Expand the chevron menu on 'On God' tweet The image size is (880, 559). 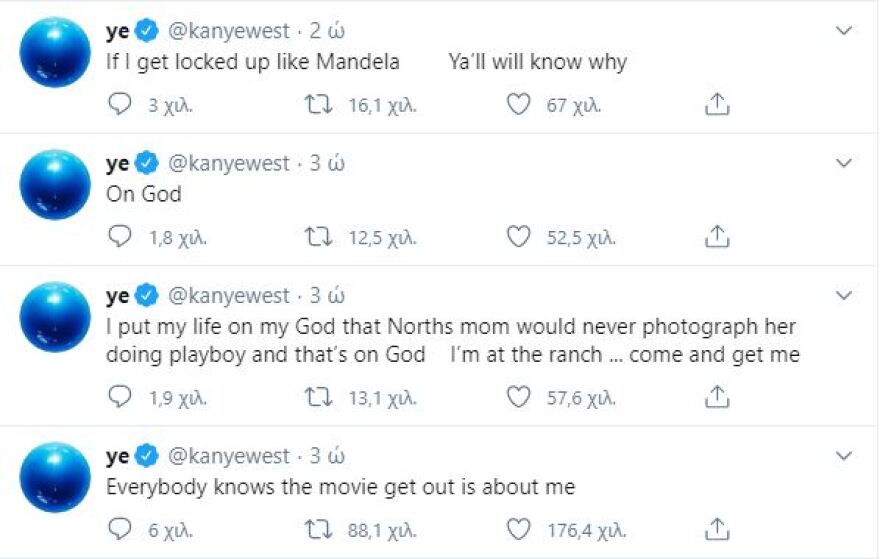click(844, 163)
